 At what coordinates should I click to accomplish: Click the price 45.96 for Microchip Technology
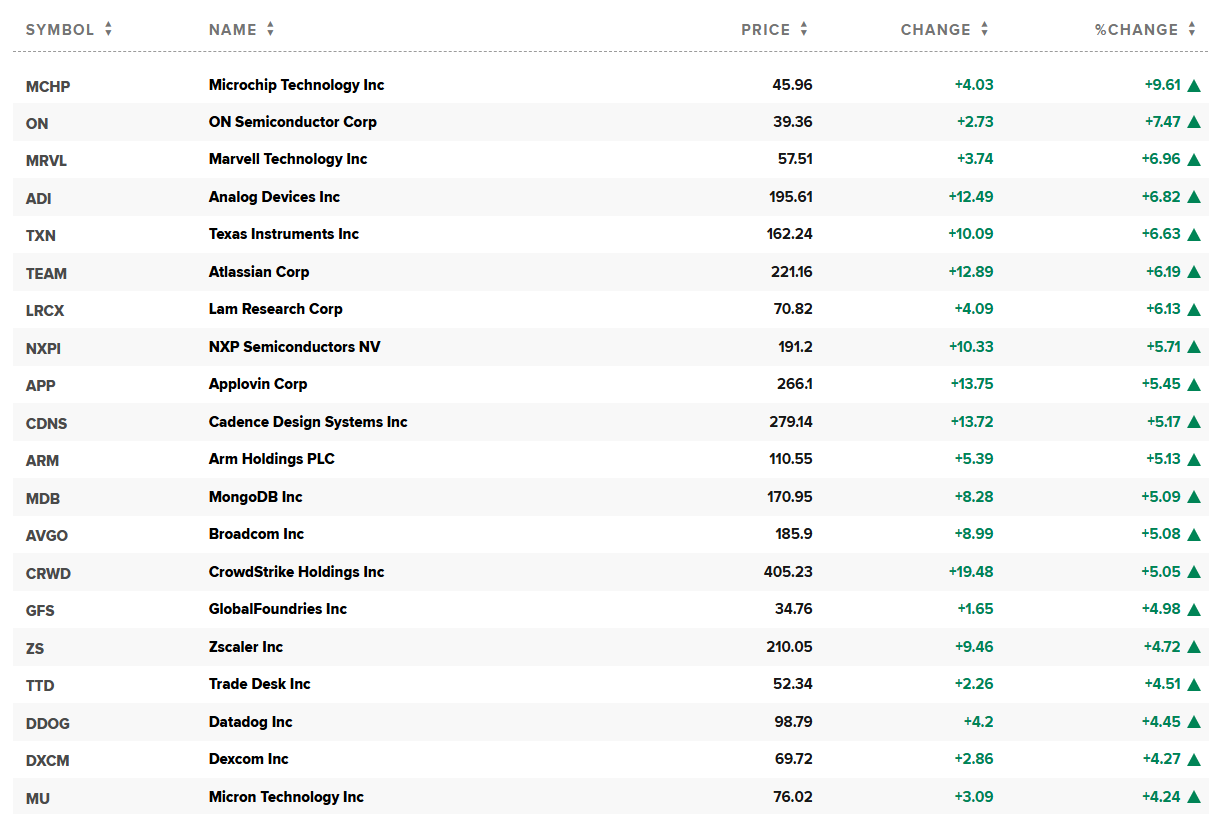793,85
